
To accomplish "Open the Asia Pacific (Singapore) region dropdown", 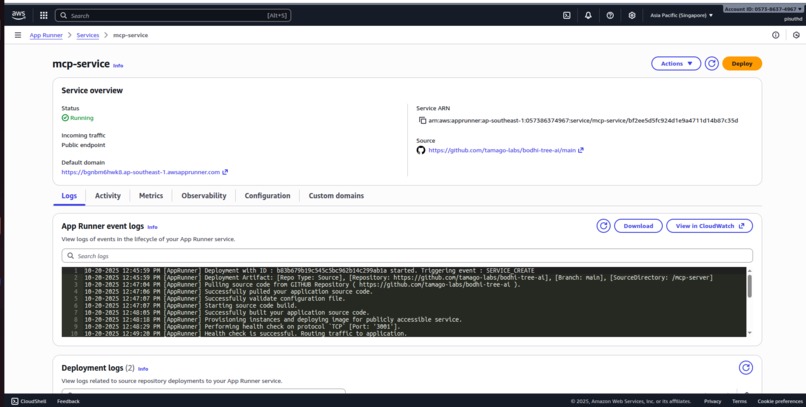I will [682, 15].
